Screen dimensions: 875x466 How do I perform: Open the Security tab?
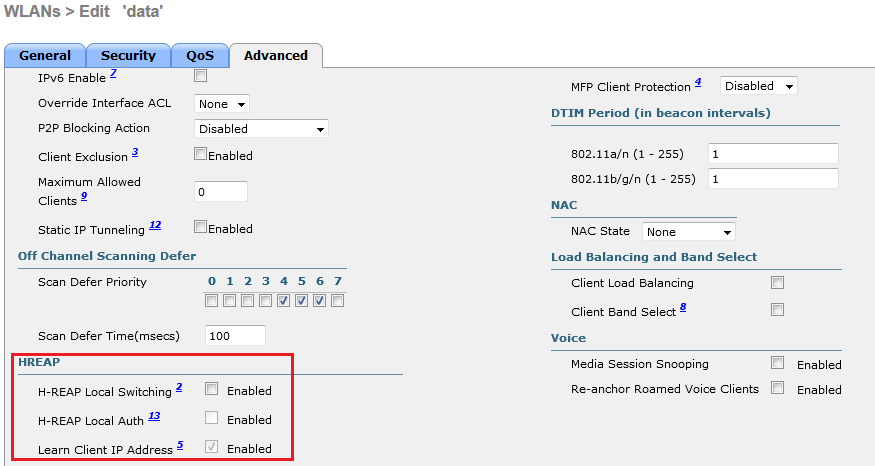click(x=128, y=56)
